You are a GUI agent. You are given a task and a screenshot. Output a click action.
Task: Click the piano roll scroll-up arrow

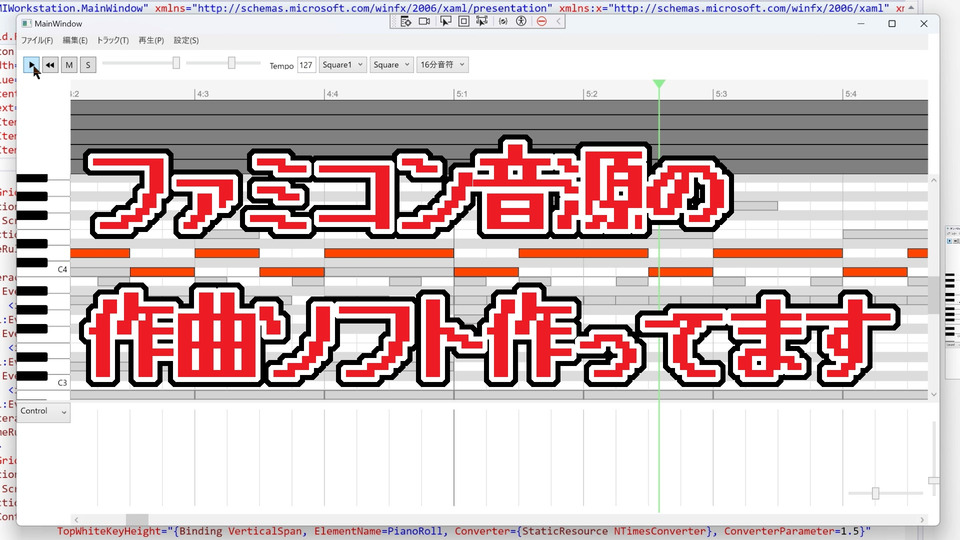(934, 180)
